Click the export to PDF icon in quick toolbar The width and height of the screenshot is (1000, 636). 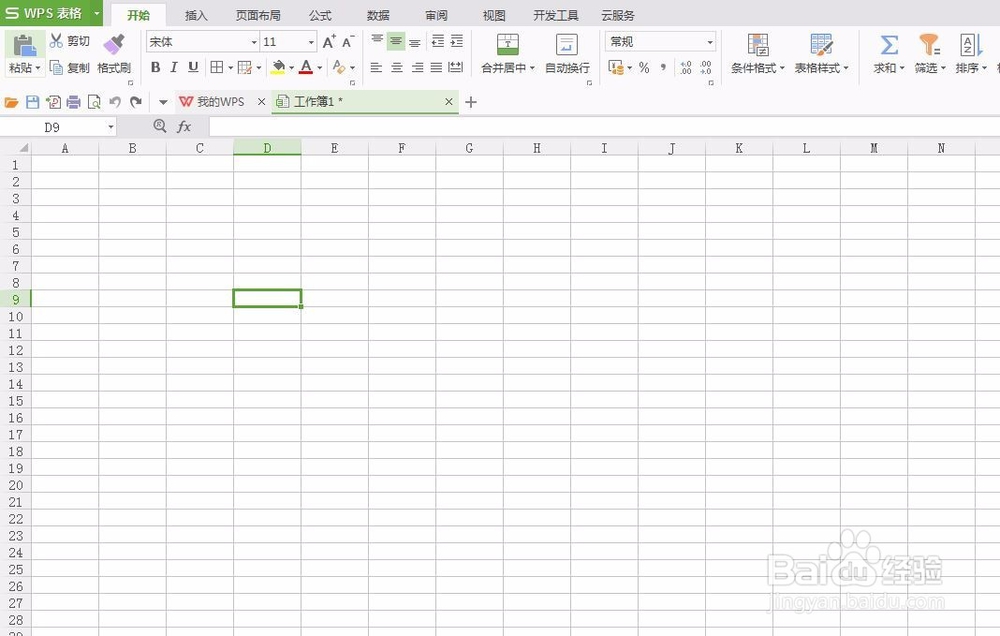[54, 102]
